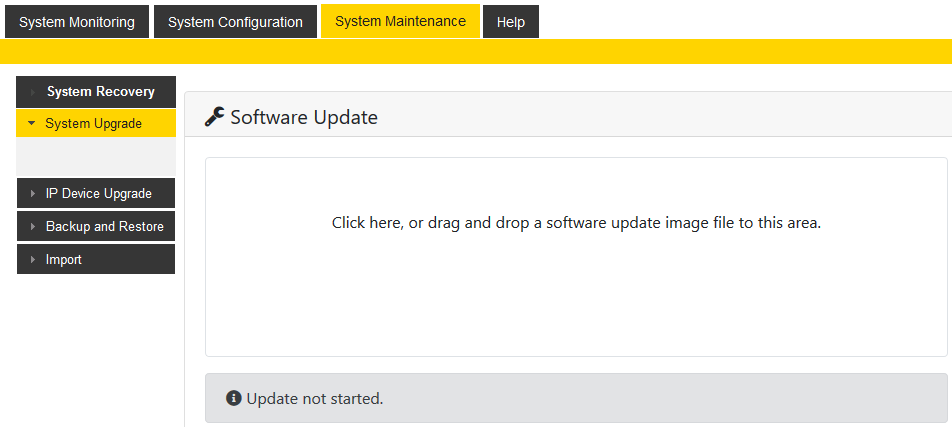Go to the Backup and Restore label
952x427 pixels.
pyautogui.click(x=105, y=227)
